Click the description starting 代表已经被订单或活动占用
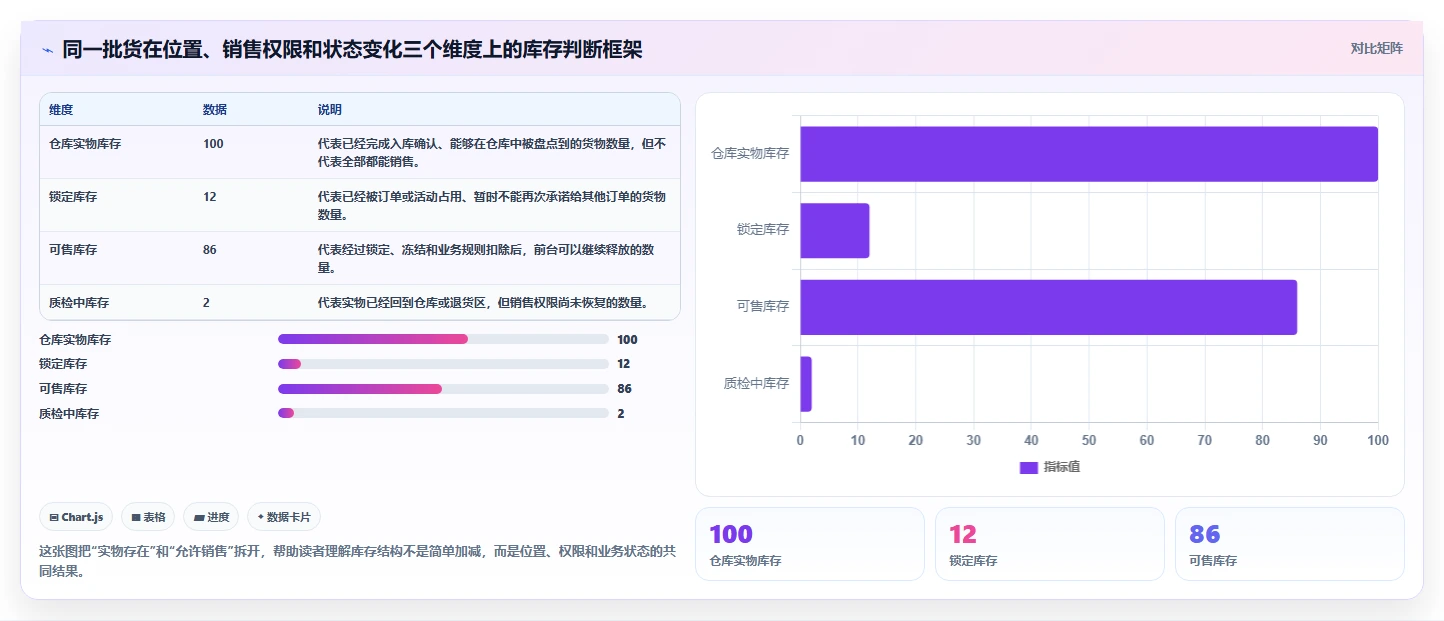 tap(492, 205)
